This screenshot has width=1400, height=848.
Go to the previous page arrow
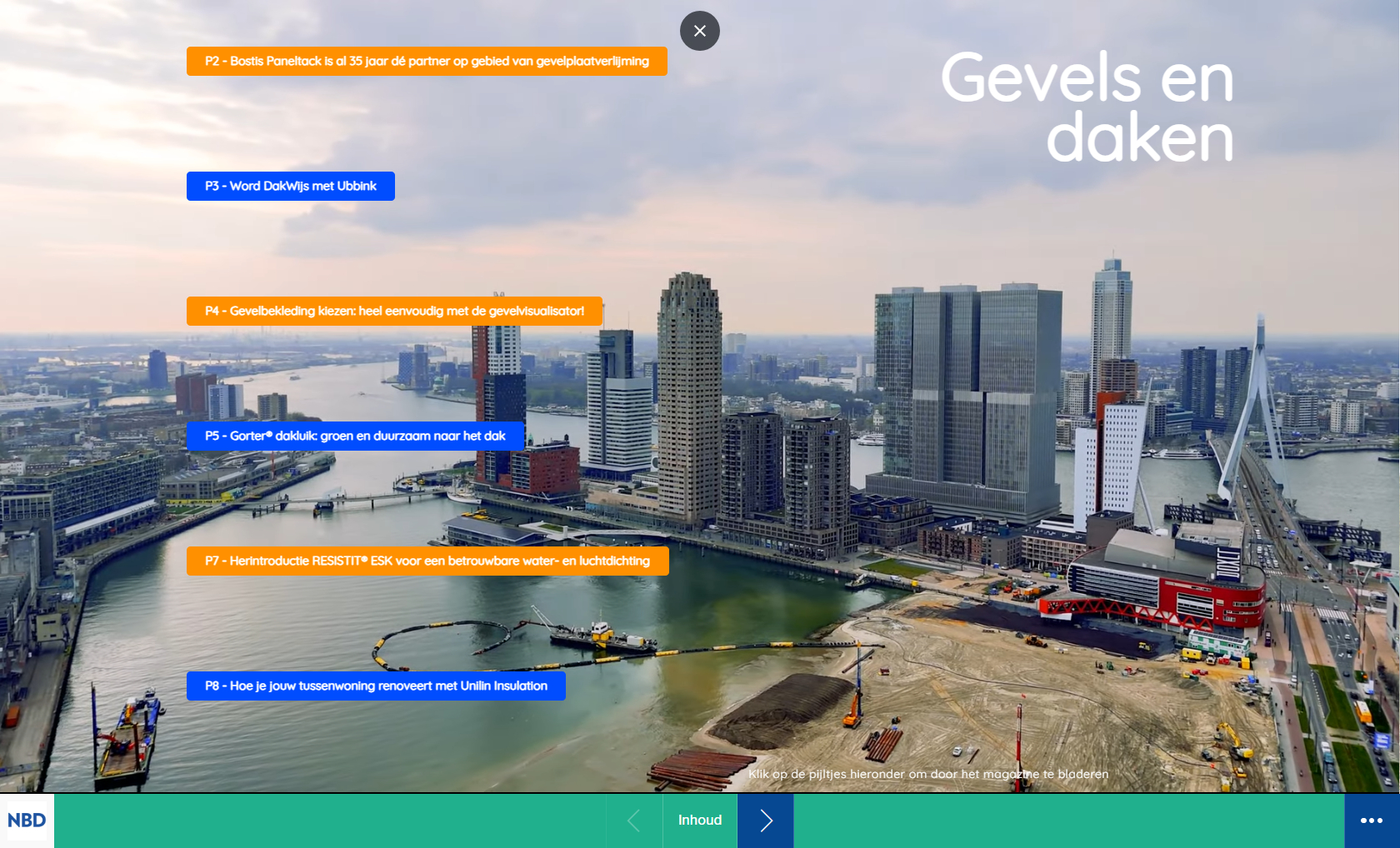[634, 821]
